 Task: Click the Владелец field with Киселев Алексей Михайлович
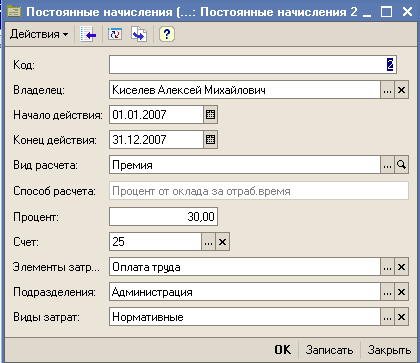(245, 90)
